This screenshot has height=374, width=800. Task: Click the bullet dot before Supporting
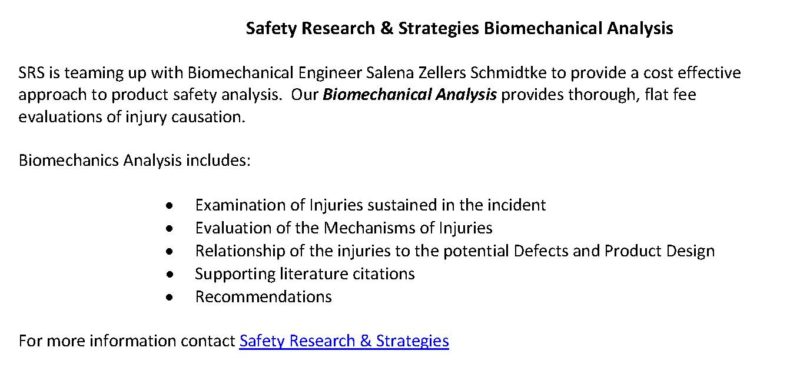coord(169,275)
